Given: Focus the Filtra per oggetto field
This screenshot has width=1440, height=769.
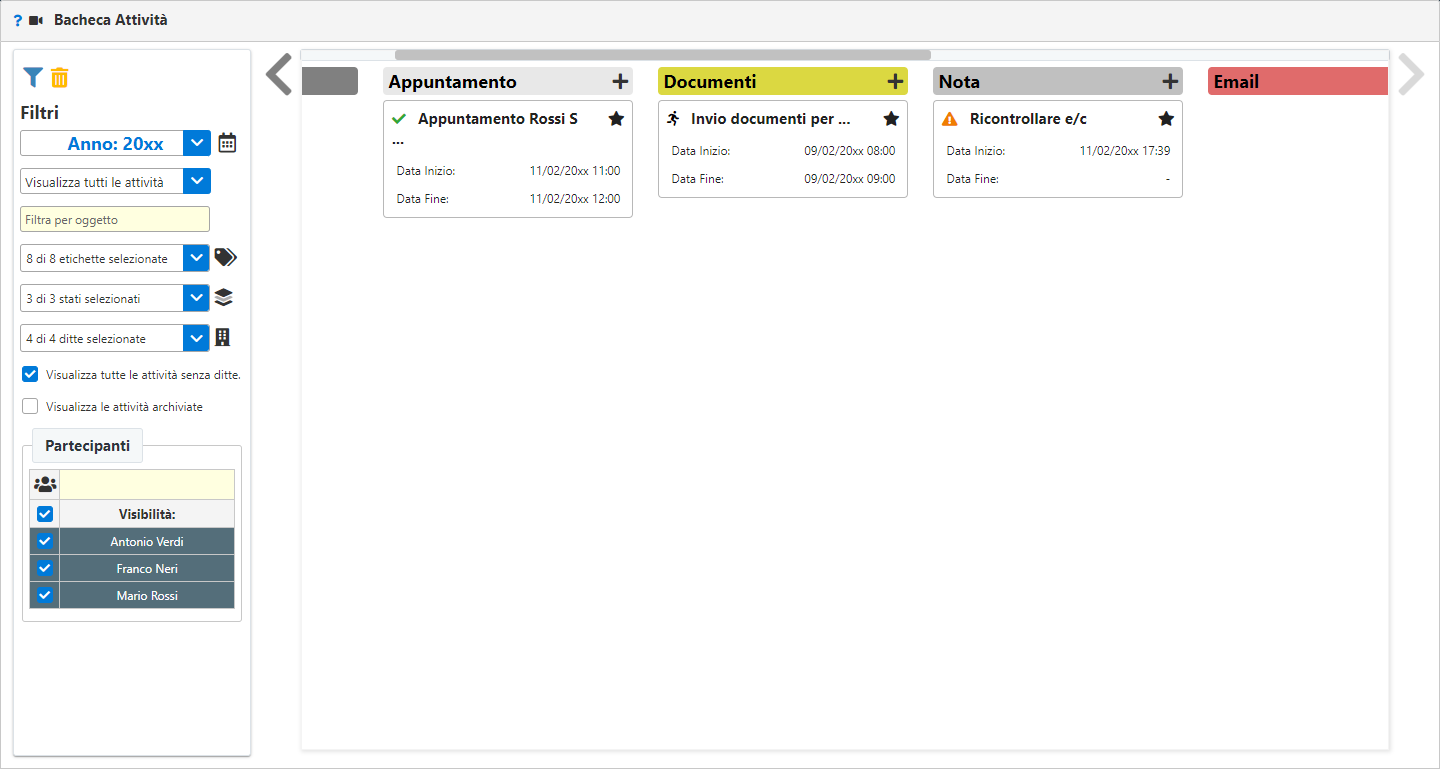Looking at the screenshot, I should pyautogui.click(x=115, y=219).
